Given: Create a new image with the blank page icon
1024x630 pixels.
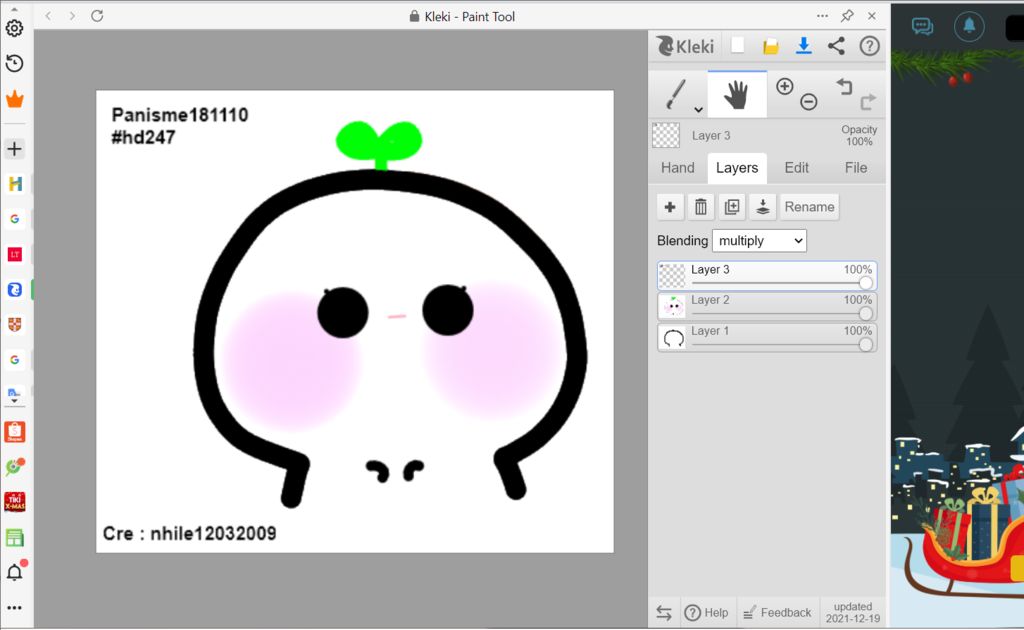Looking at the screenshot, I should (x=737, y=46).
